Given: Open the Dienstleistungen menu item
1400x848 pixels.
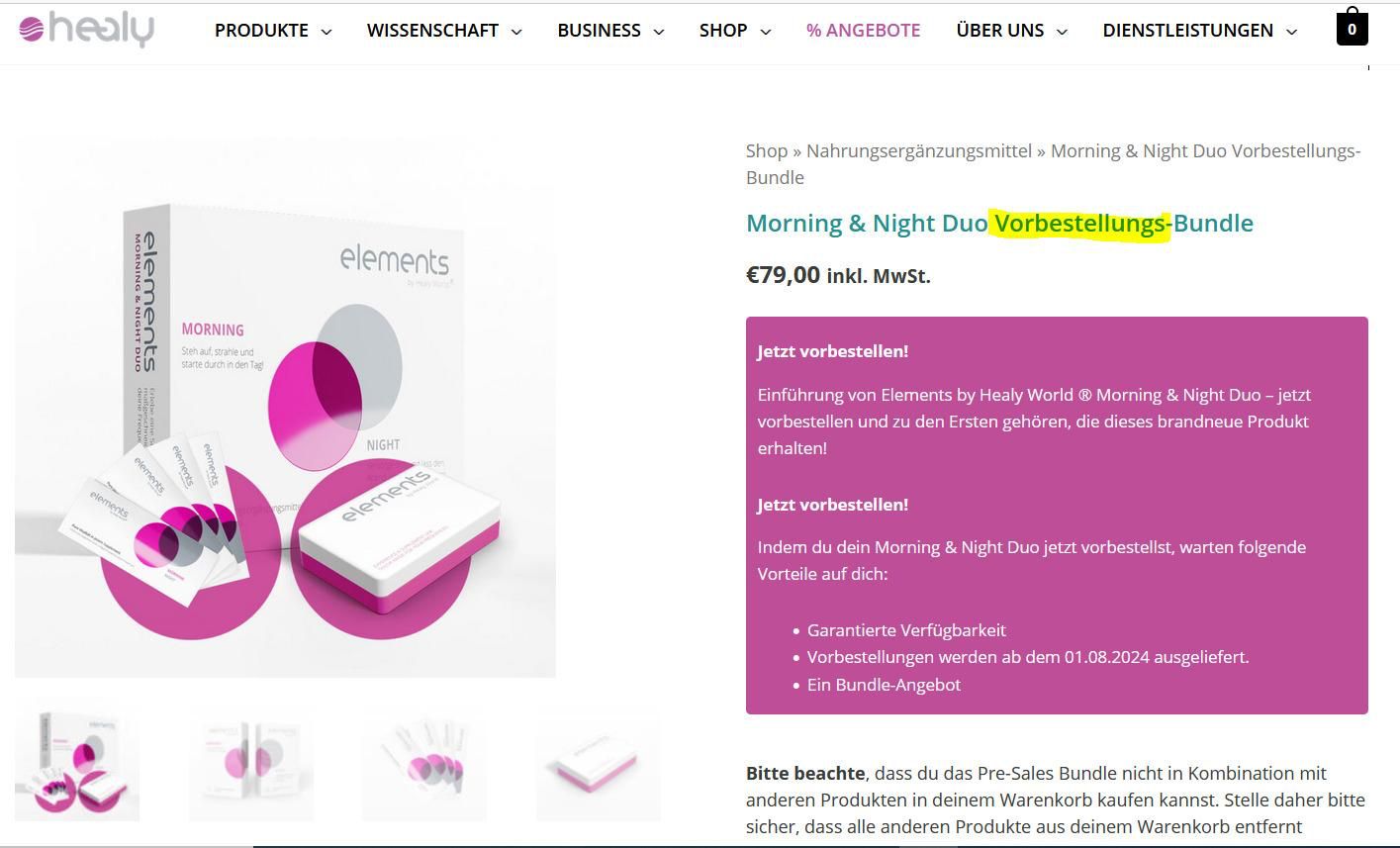Looking at the screenshot, I should [x=1188, y=31].
